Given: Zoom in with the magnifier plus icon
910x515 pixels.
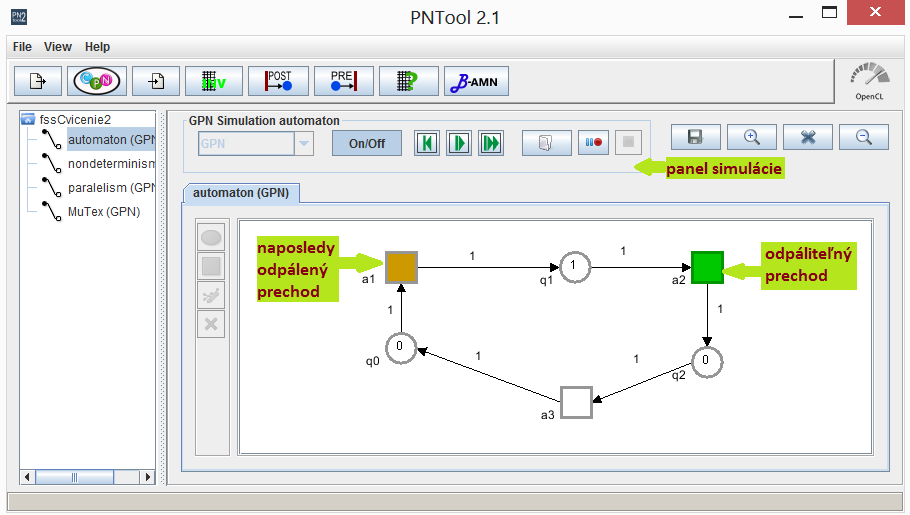Looking at the screenshot, I should [x=751, y=138].
